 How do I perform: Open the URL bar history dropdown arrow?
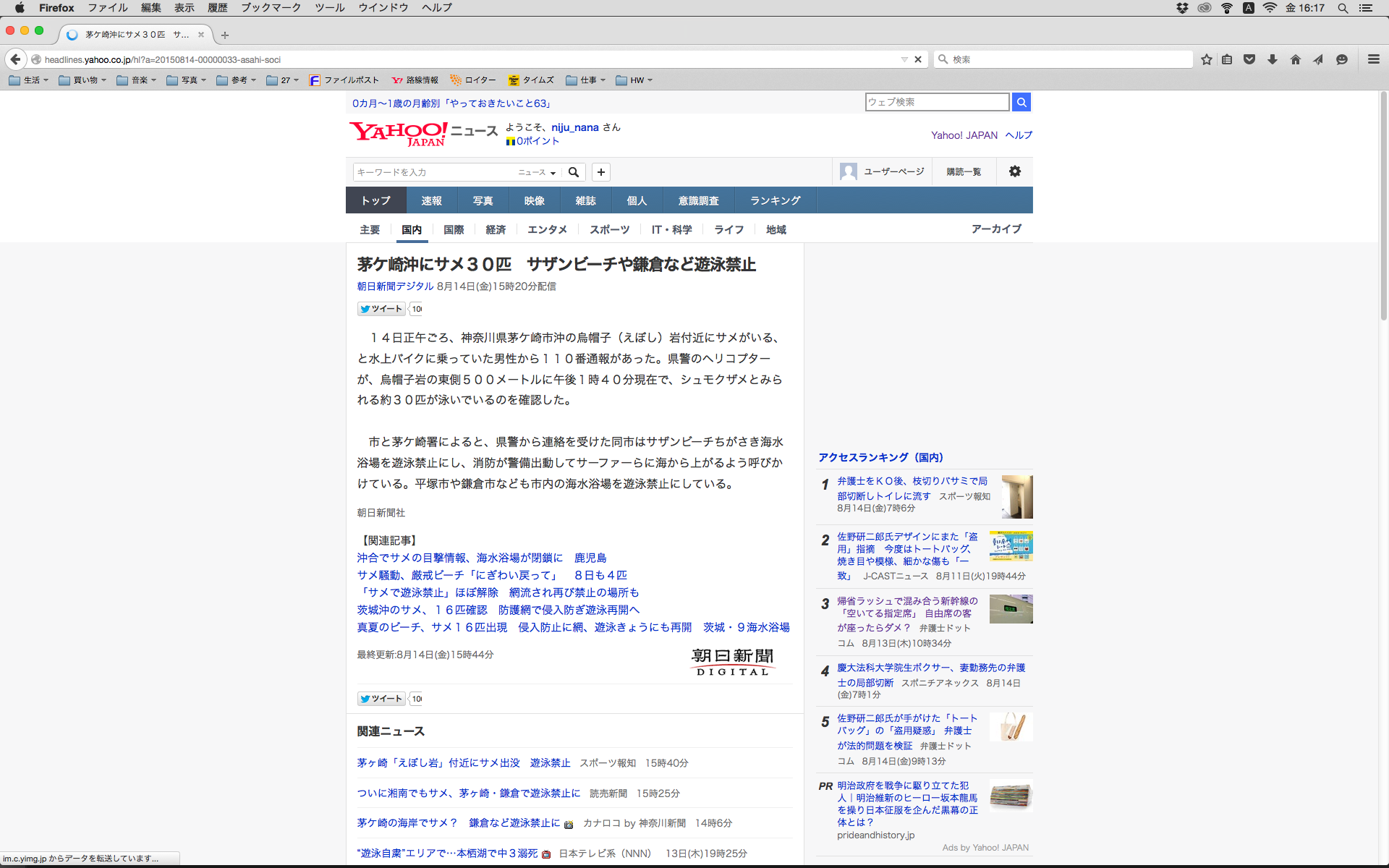(904, 59)
